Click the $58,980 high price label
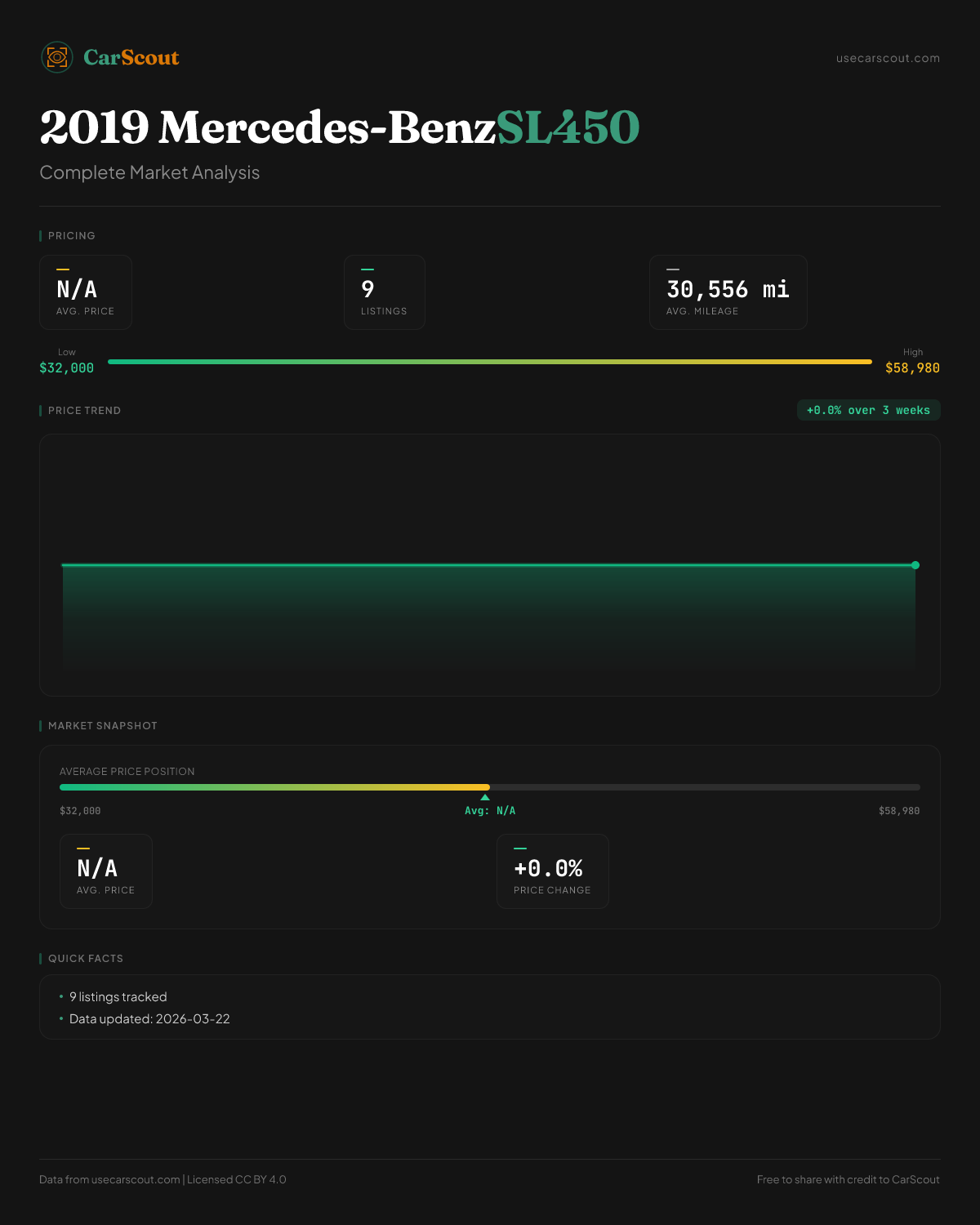Screen dimensions: 980x1225 click(912, 368)
